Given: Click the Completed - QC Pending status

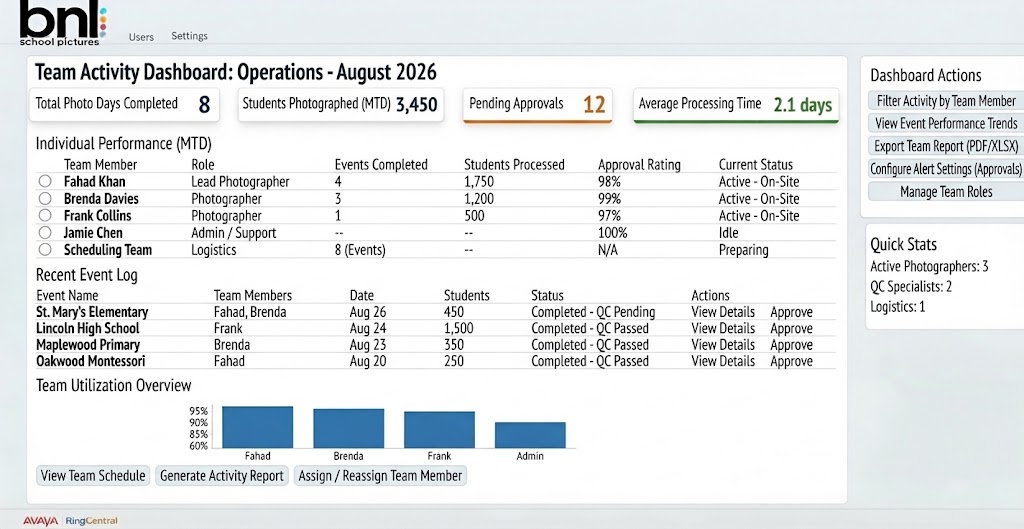Looking at the screenshot, I should [593, 312].
